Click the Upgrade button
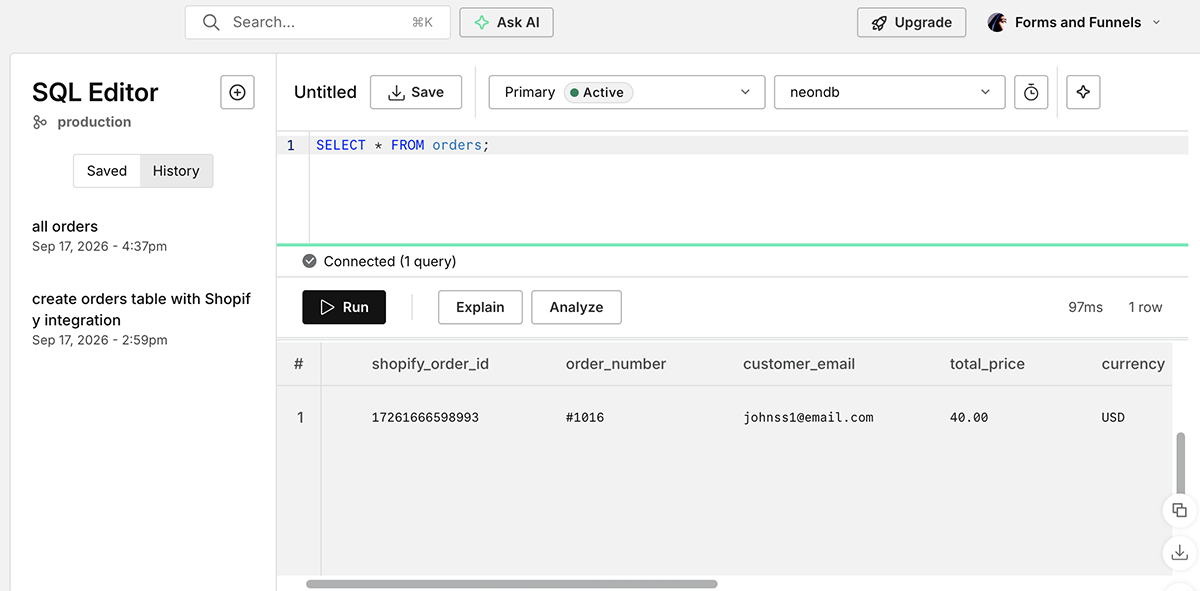 pyautogui.click(x=911, y=22)
